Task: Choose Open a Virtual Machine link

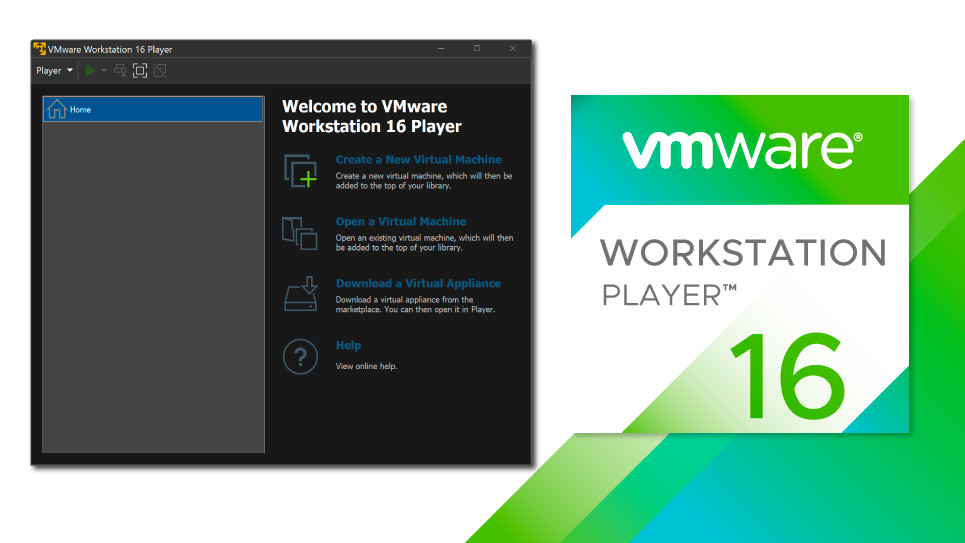Action: (x=400, y=222)
